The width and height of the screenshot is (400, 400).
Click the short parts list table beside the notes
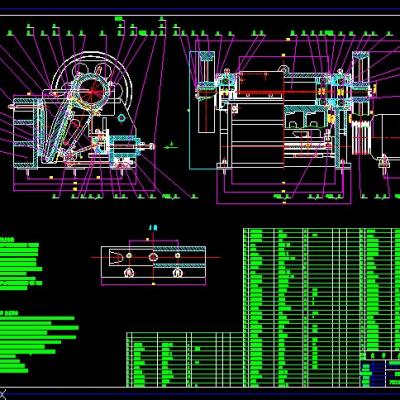185,359
